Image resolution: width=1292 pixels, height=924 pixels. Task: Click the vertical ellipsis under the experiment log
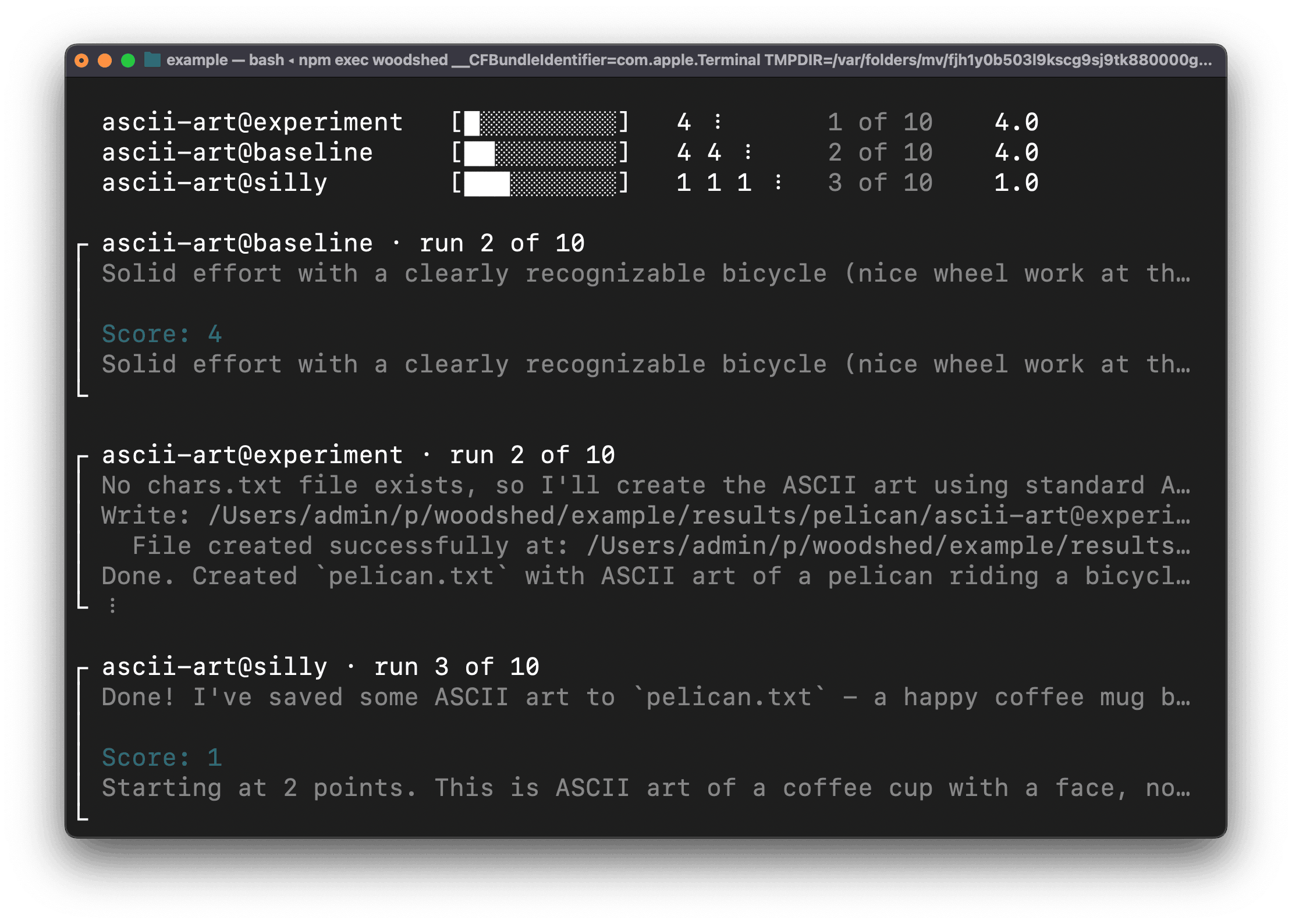pos(112,606)
